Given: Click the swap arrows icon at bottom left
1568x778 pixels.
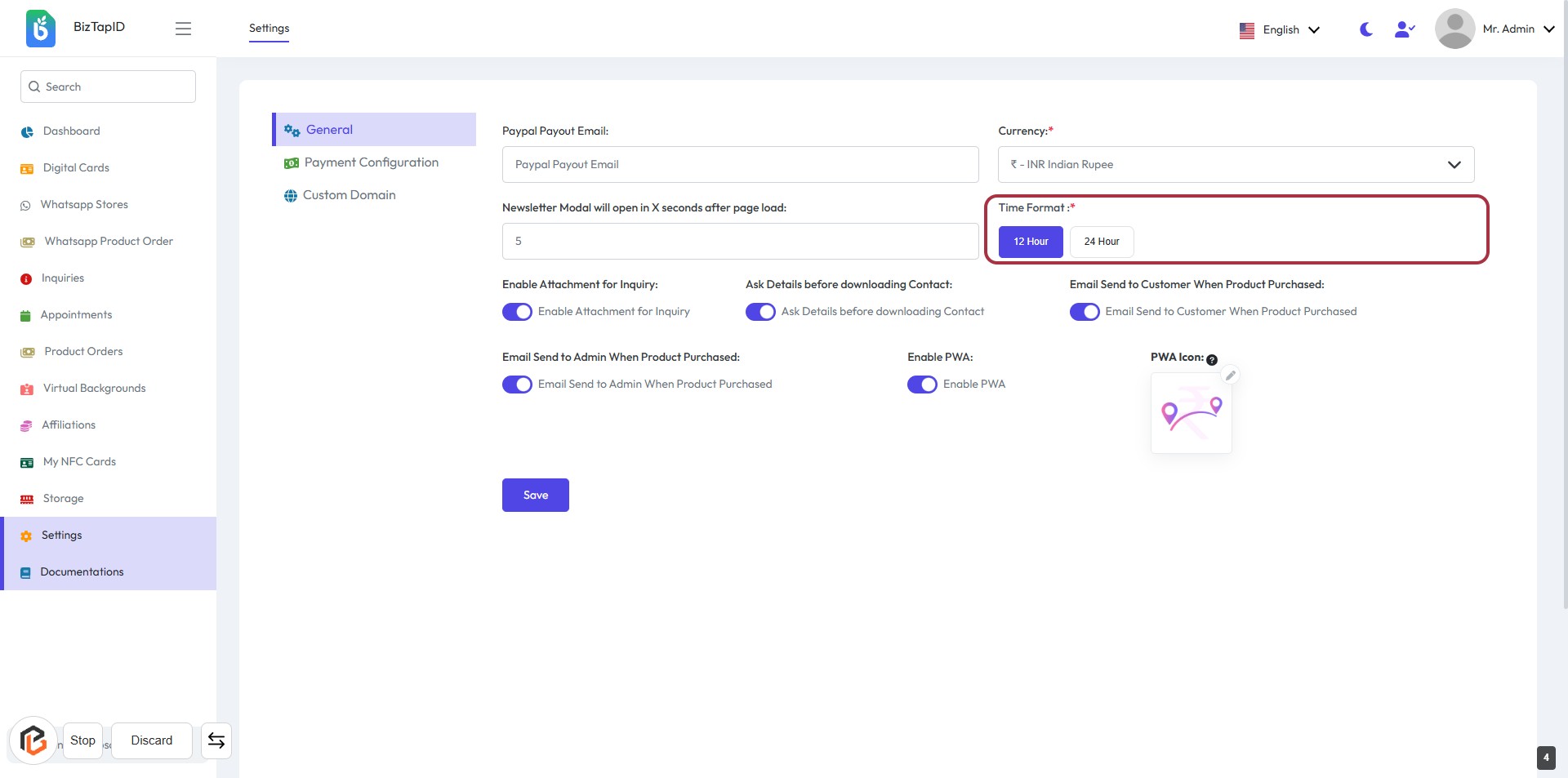Looking at the screenshot, I should (216, 740).
